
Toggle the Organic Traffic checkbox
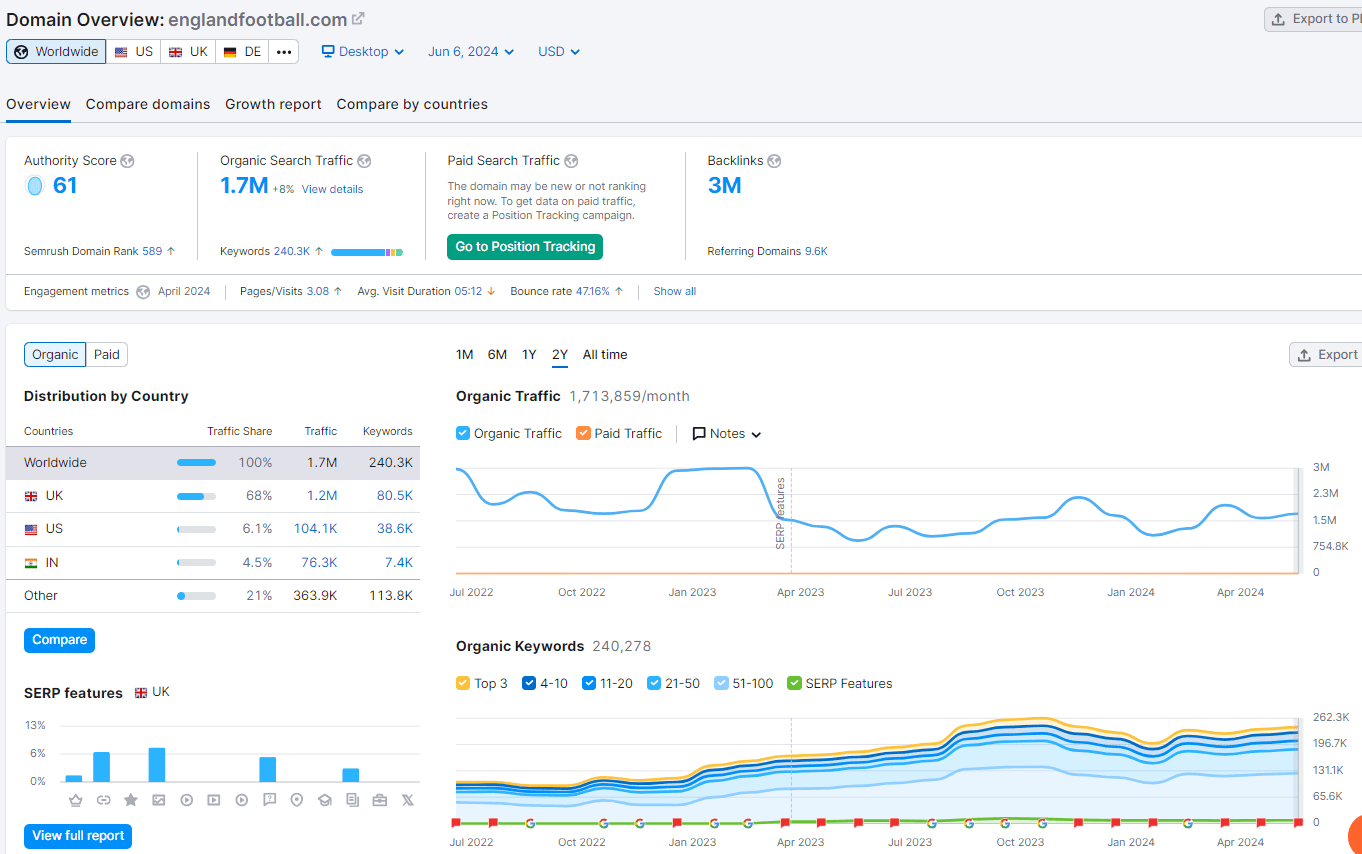[x=463, y=434]
